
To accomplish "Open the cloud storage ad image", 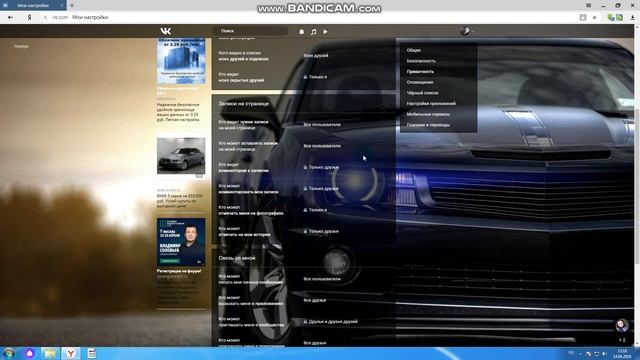I will [x=181, y=61].
